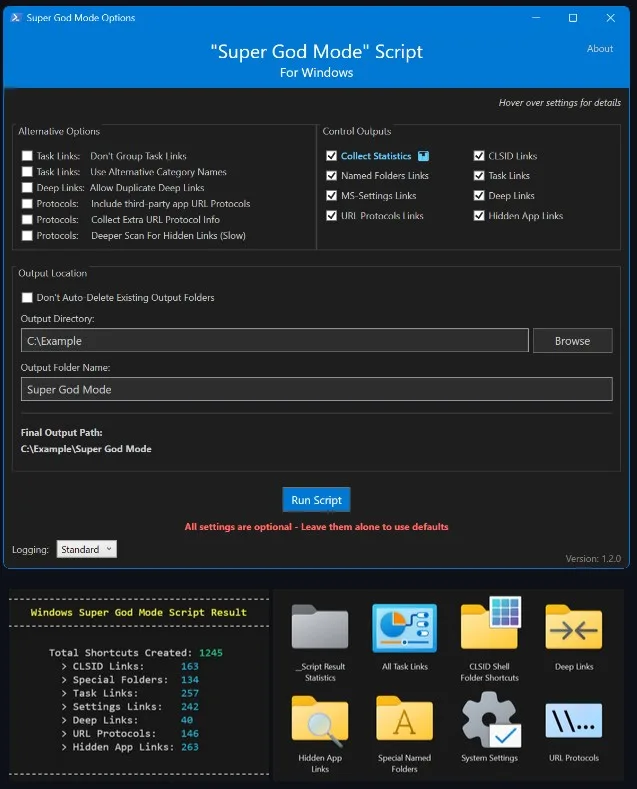This screenshot has width=637, height=789.
Task: Click the Run Script button
Action: [316, 500]
